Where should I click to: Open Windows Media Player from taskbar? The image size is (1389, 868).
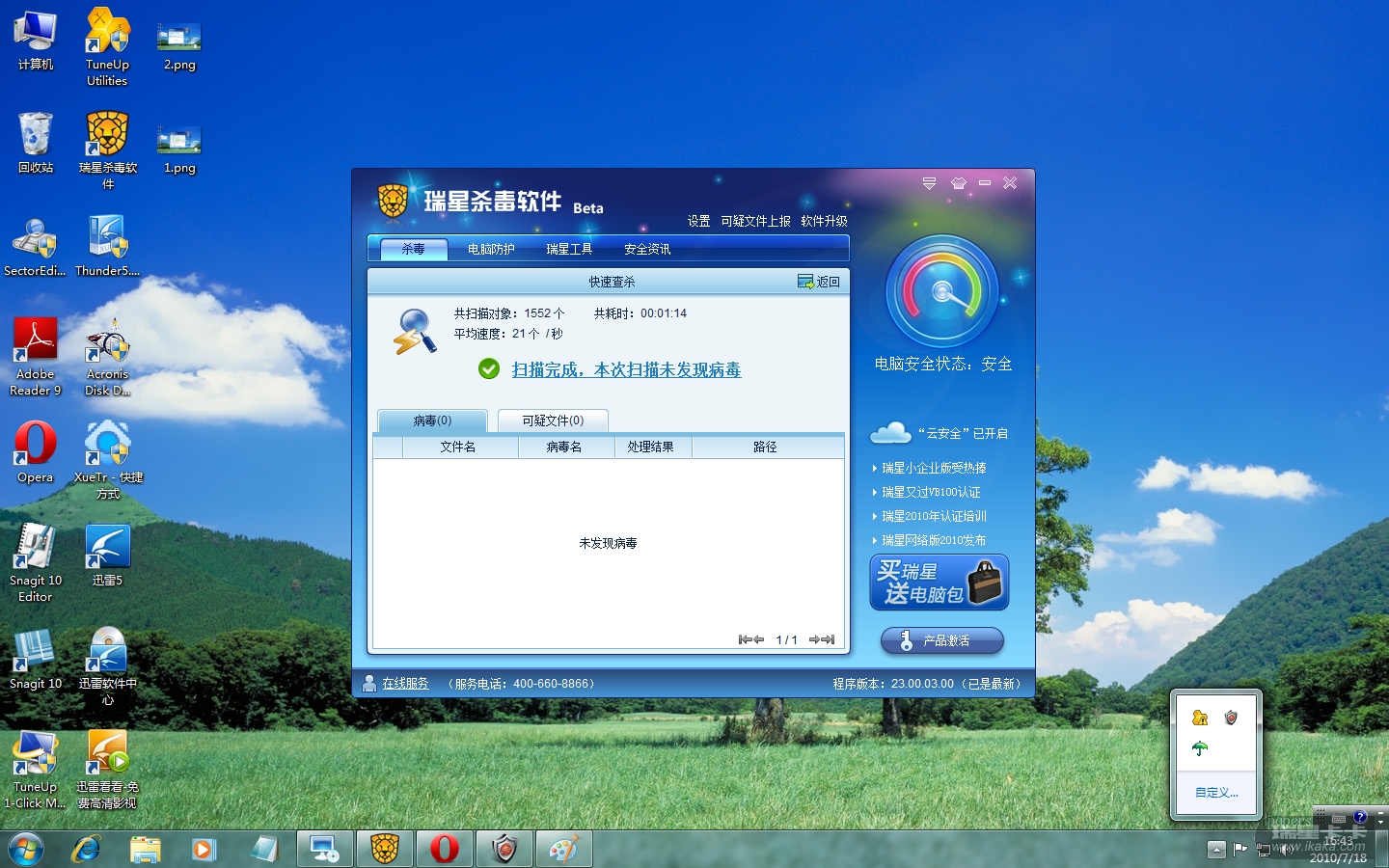point(204,849)
